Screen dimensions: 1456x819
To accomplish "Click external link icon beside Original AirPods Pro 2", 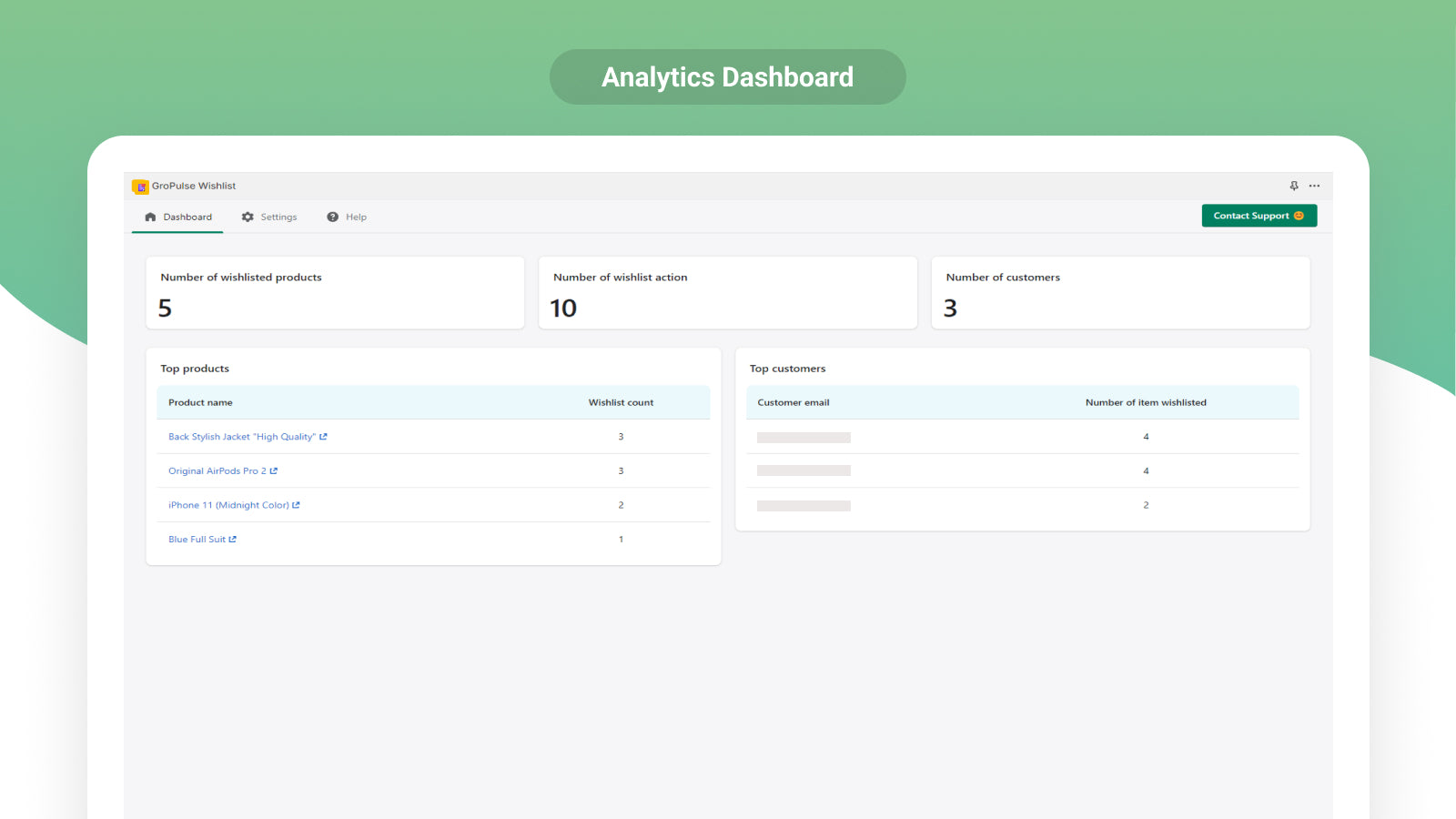I will coord(274,471).
